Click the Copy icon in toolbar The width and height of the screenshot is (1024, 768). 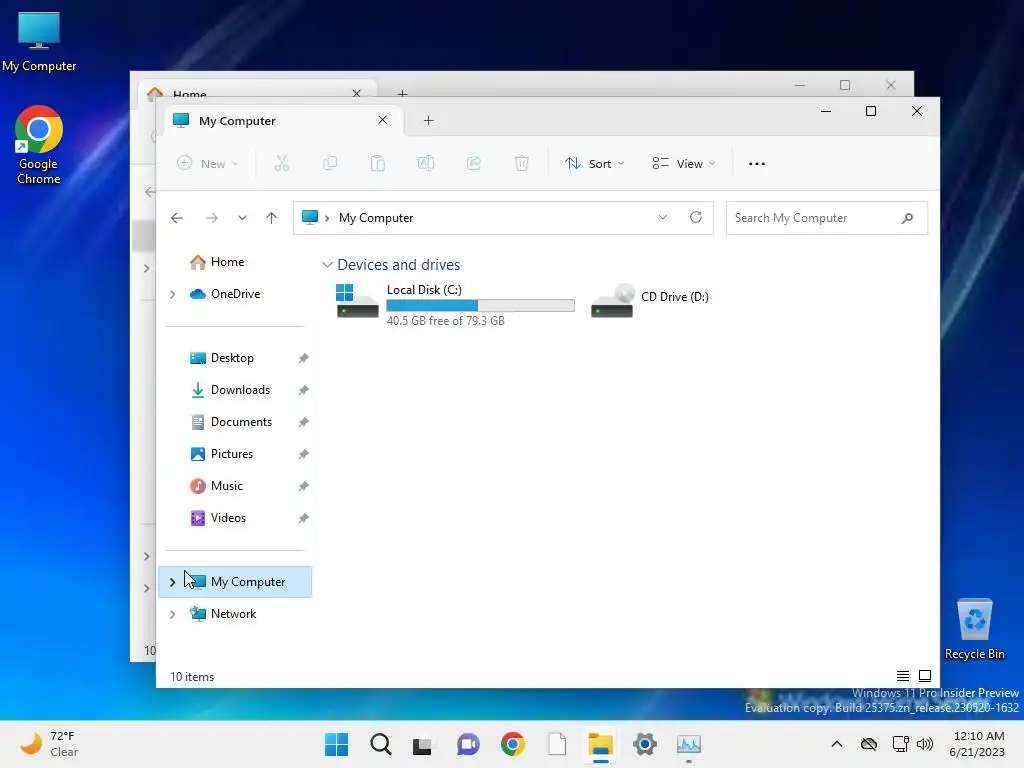(330, 163)
